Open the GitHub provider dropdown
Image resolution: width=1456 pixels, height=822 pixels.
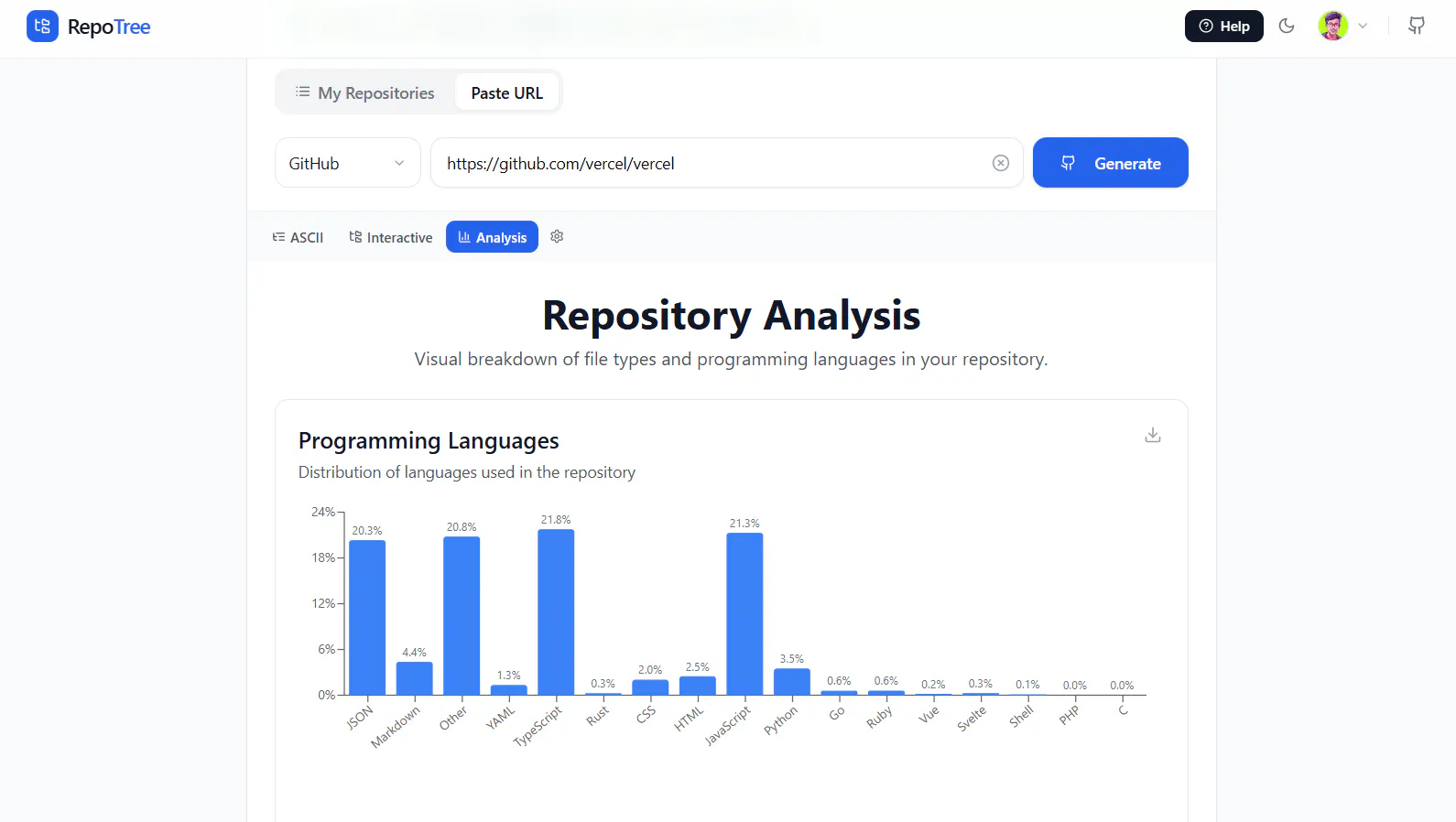pyautogui.click(x=348, y=163)
